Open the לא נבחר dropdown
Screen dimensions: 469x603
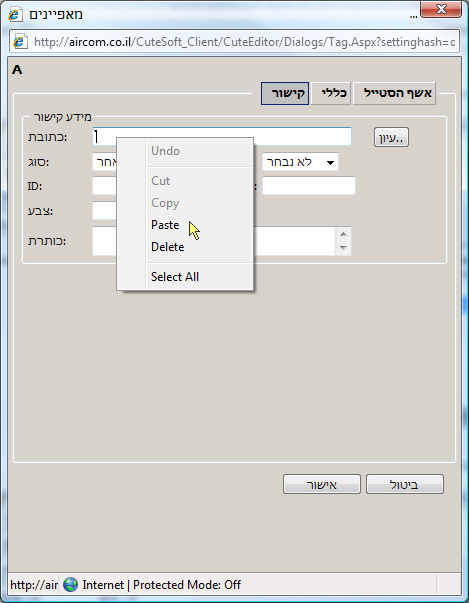coord(300,162)
